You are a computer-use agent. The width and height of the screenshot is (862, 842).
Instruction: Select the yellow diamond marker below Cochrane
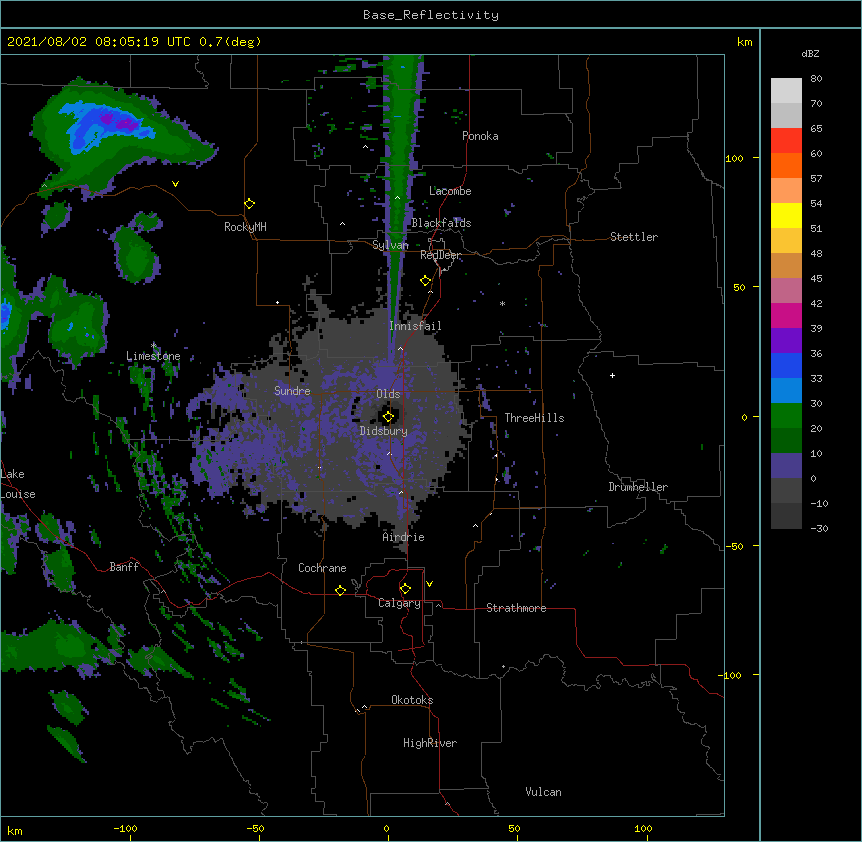click(340, 590)
